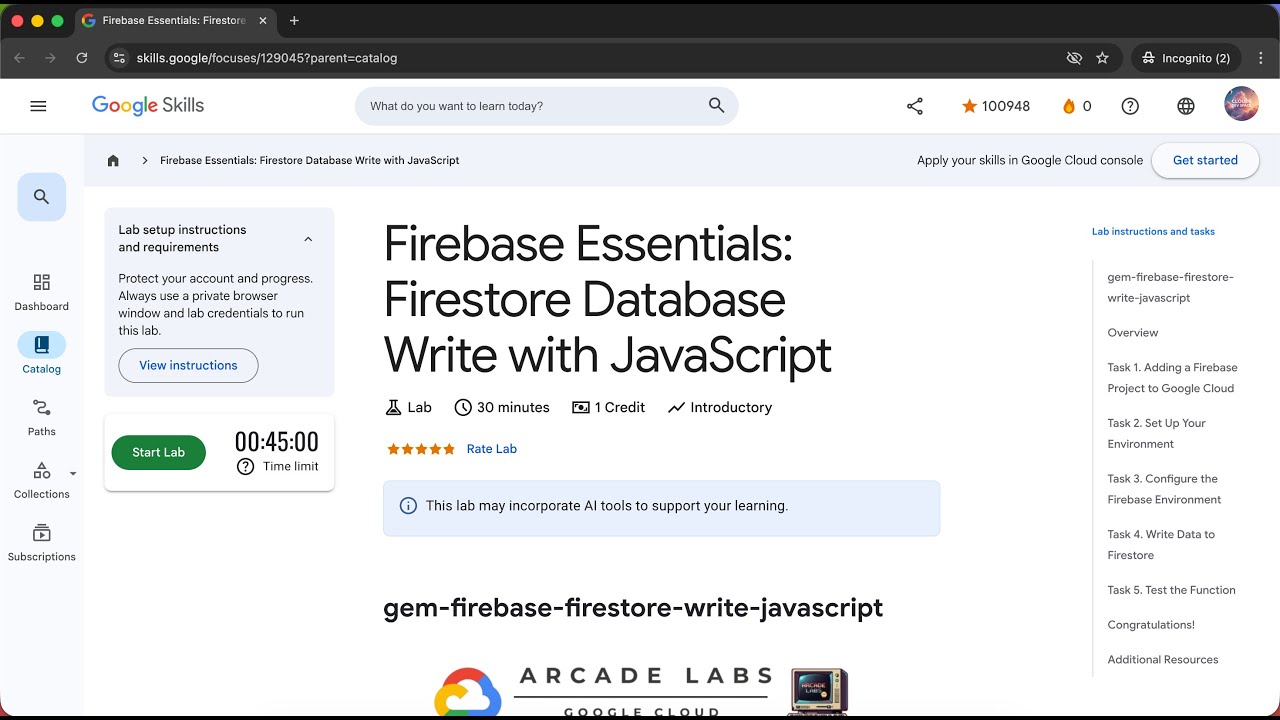Click the breadcrumb text Firebase Essentials lab title
Screen dimensions: 1280x720
coord(310,160)
